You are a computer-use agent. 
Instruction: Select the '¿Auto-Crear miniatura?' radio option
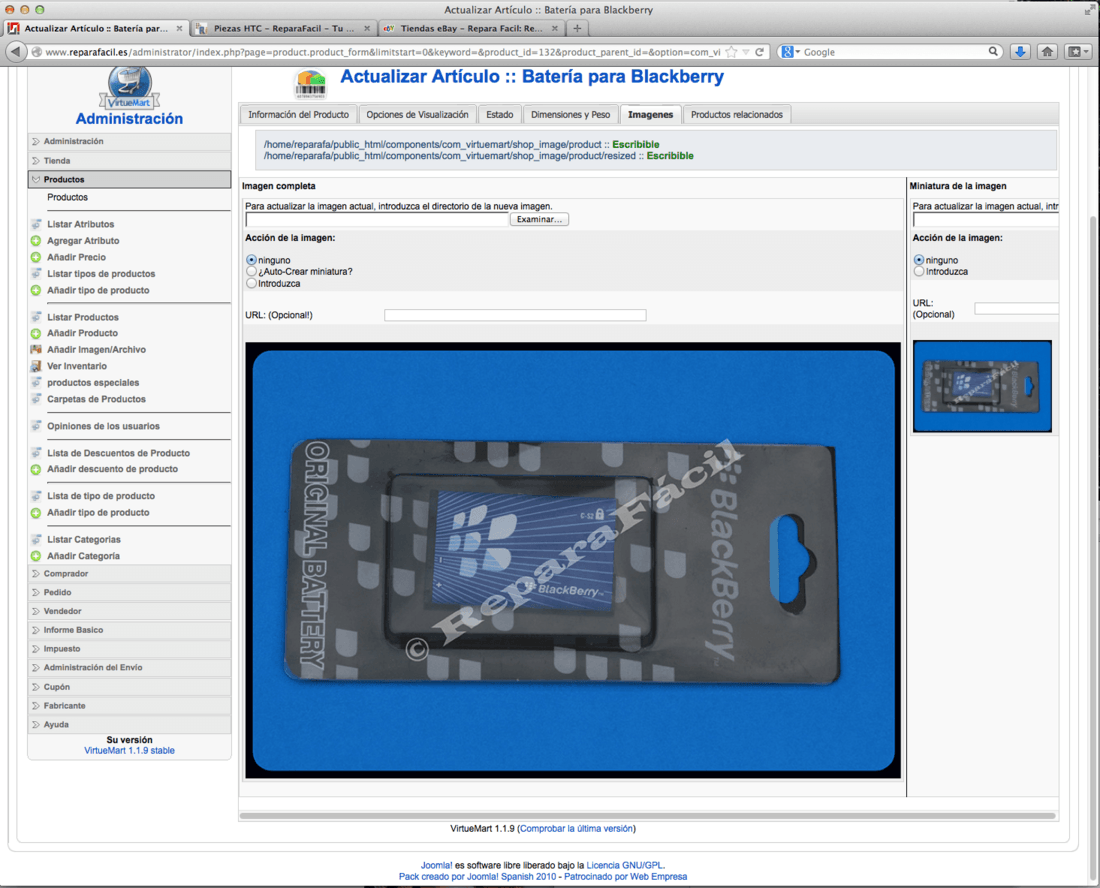point(251,271)
